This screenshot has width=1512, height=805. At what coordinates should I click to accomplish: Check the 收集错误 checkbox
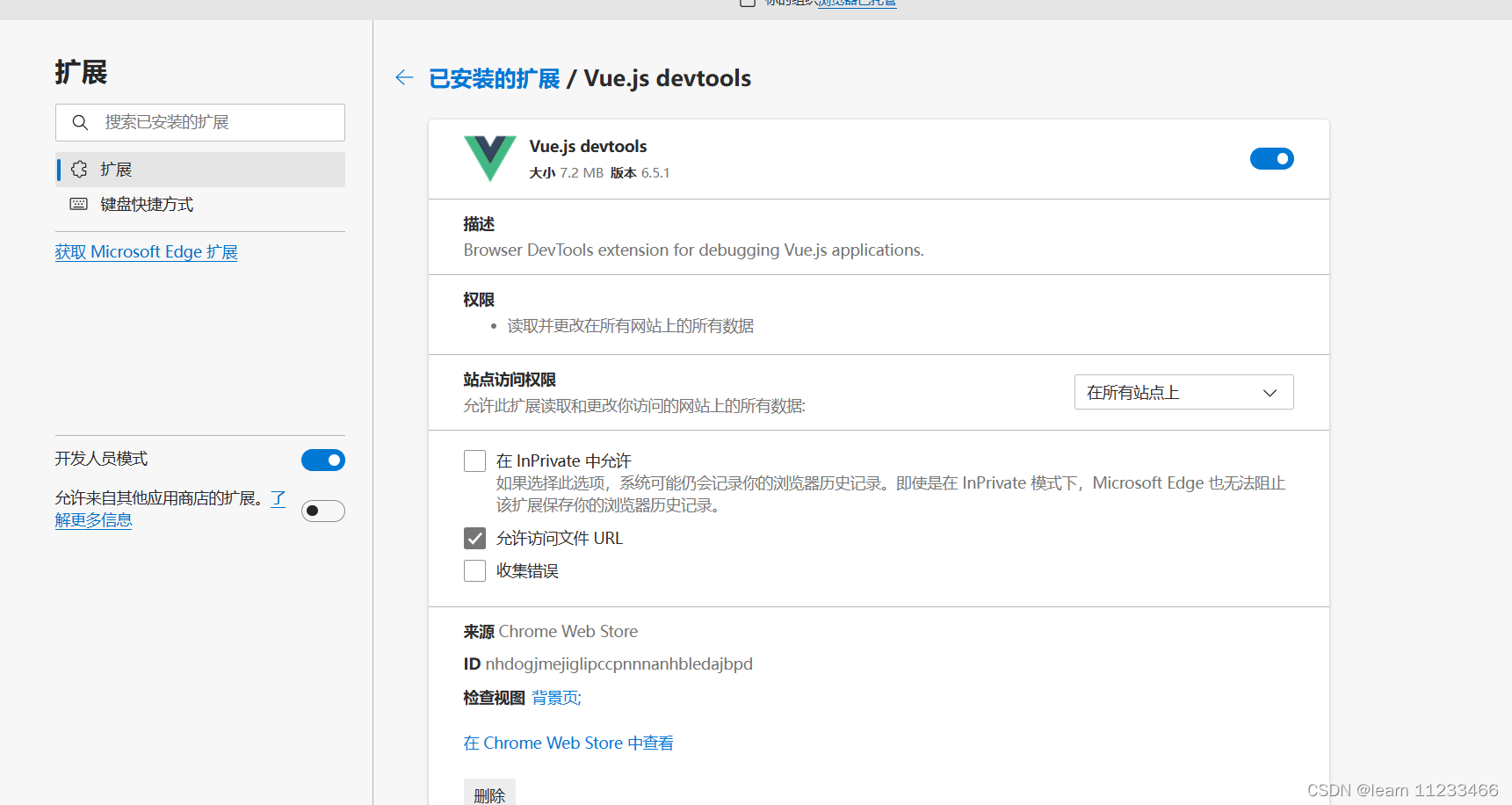coord(474,570)
